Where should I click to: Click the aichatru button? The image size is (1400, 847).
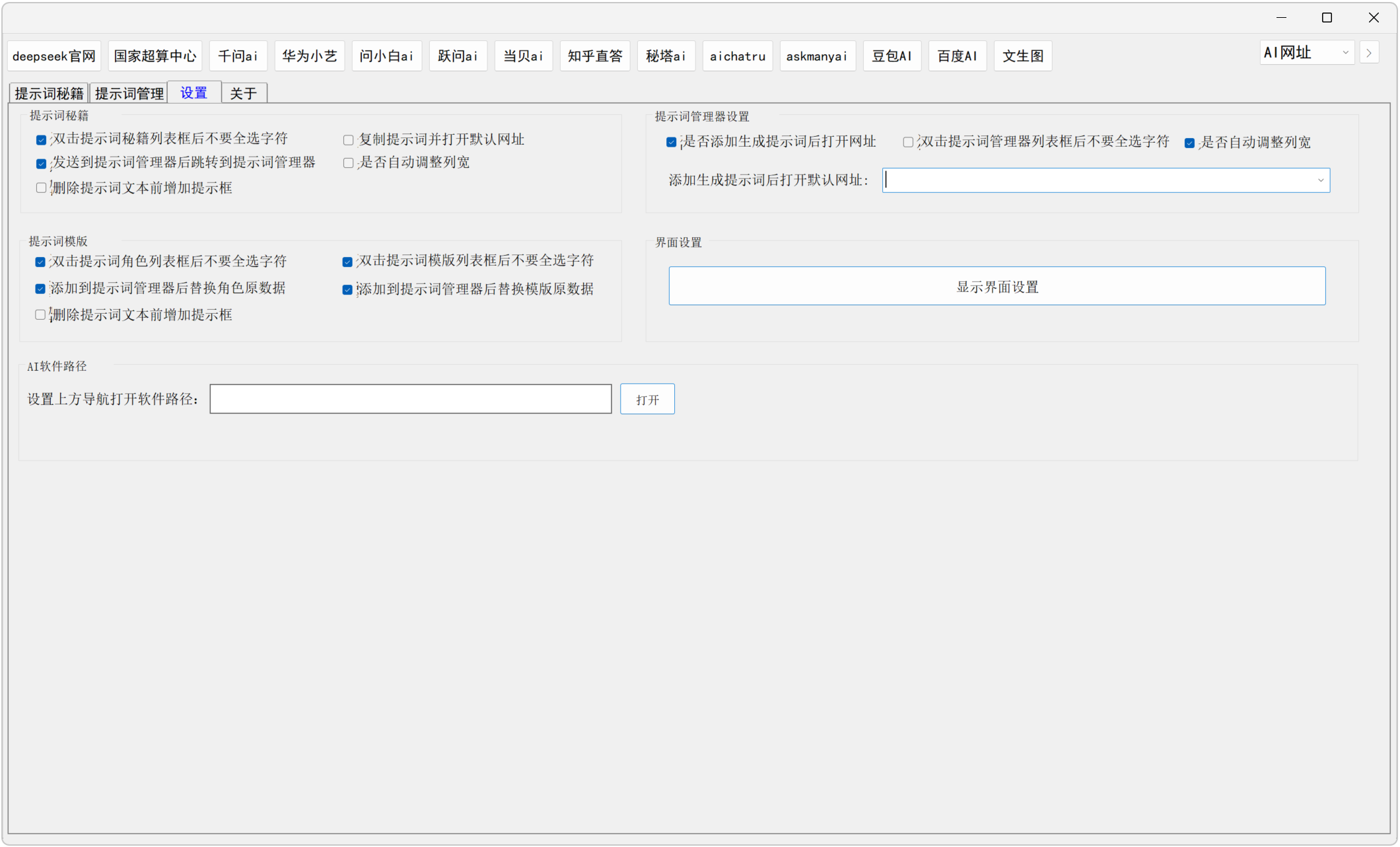coord(738,56)
